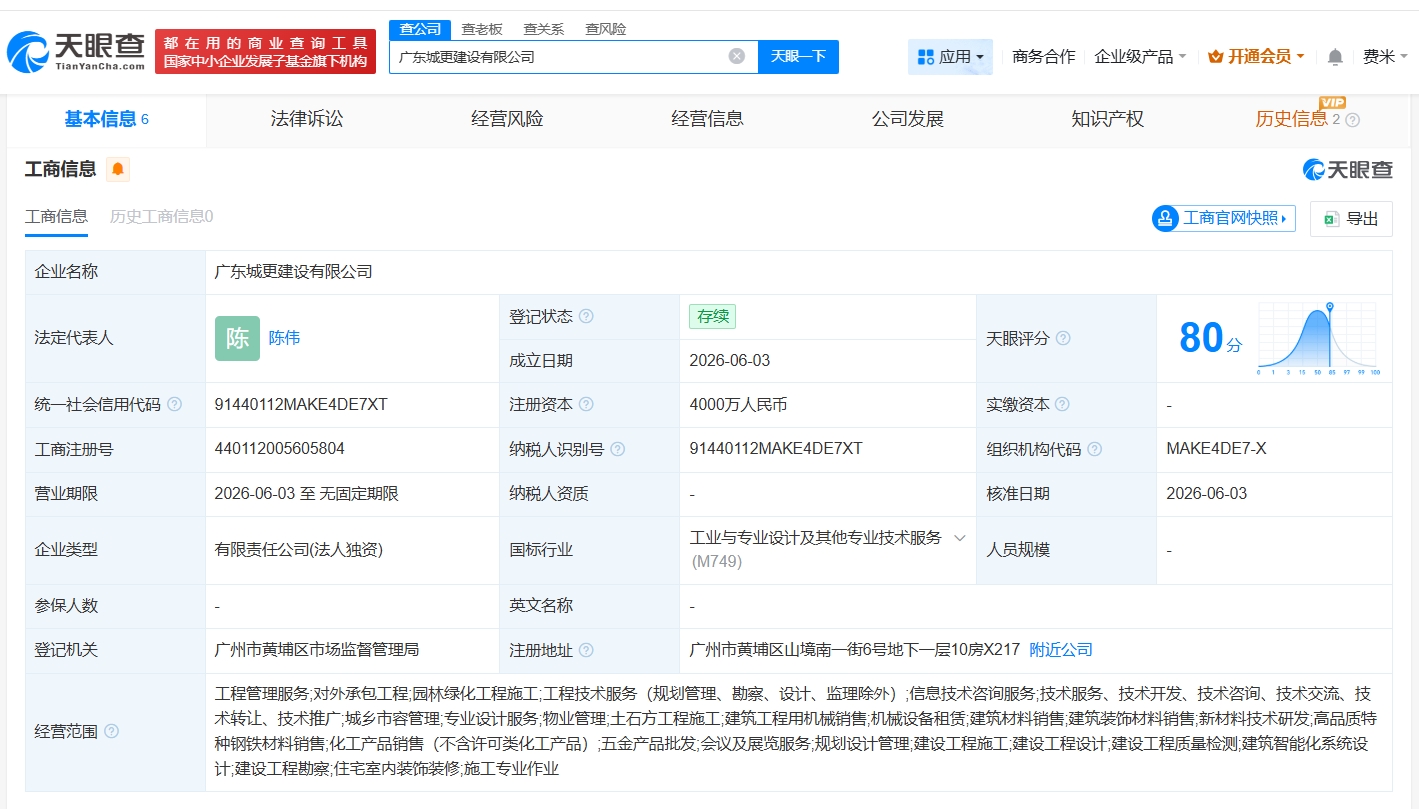This screenshot has width=1419, height=809.
Task: Select the 查老板 search tab
Action: 482,29
